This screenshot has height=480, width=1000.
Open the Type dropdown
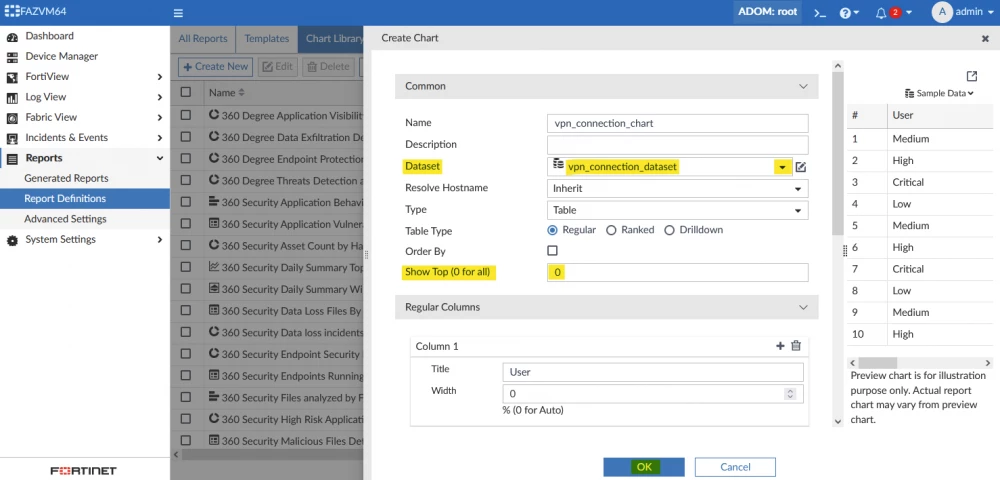pos(677,210)
